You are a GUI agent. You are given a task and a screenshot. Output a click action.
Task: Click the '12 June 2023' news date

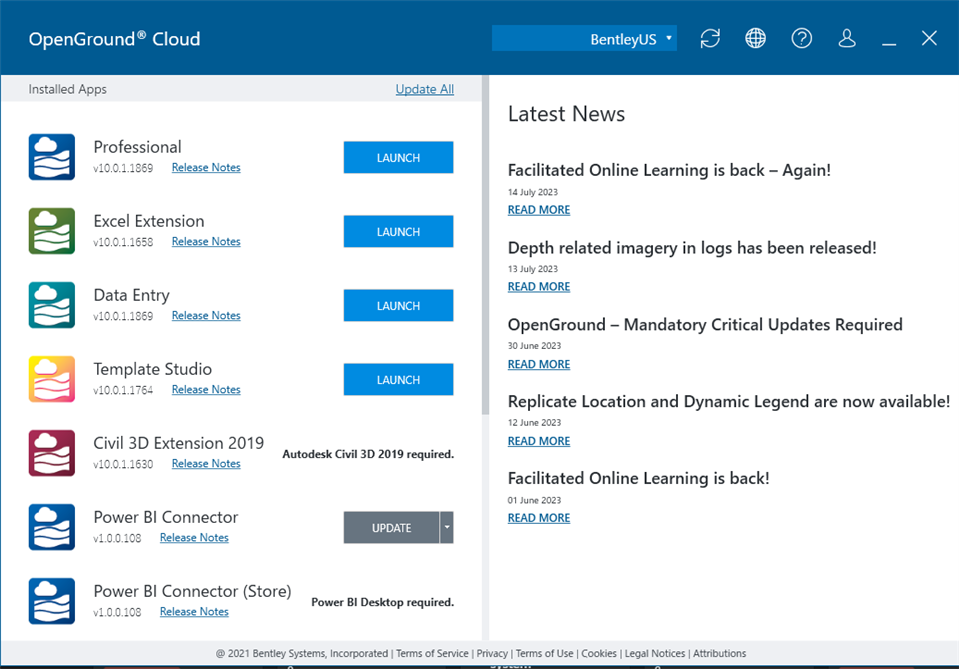[534, 423]
